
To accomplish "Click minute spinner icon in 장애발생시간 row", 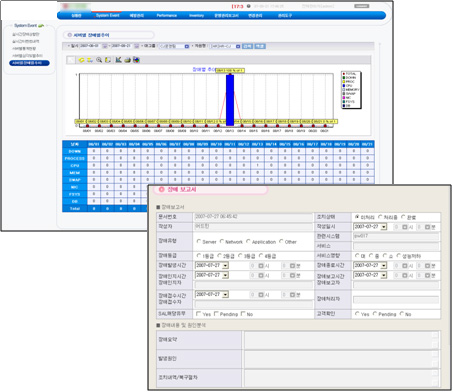I will click(x=292, y=266).
